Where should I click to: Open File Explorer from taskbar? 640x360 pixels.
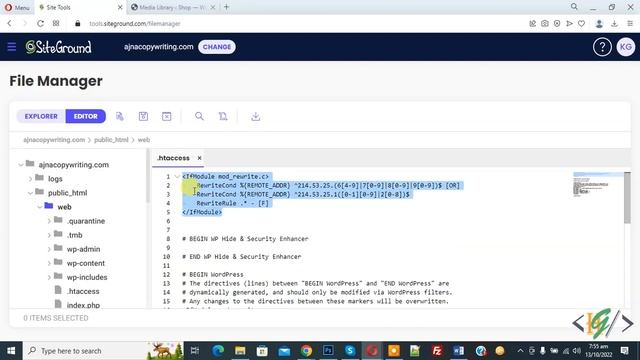(x=240, y=351)
